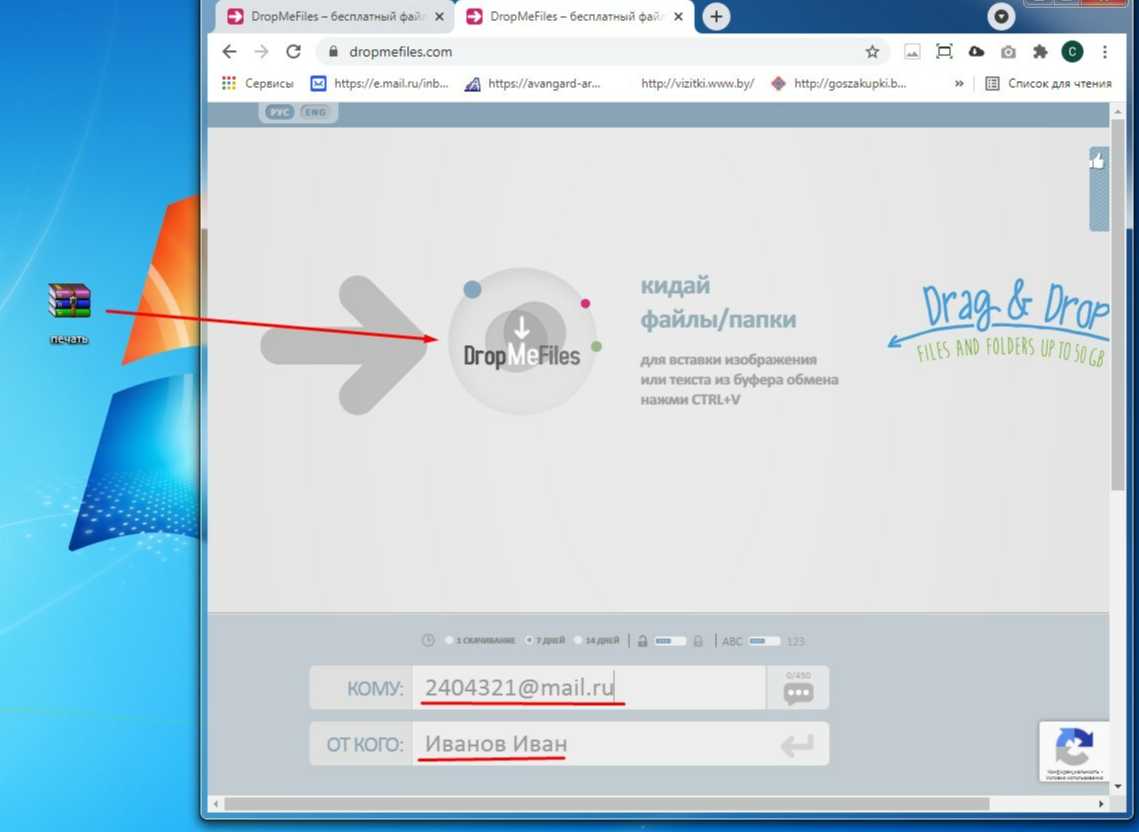Open the message speech-bubble icon

798,693
